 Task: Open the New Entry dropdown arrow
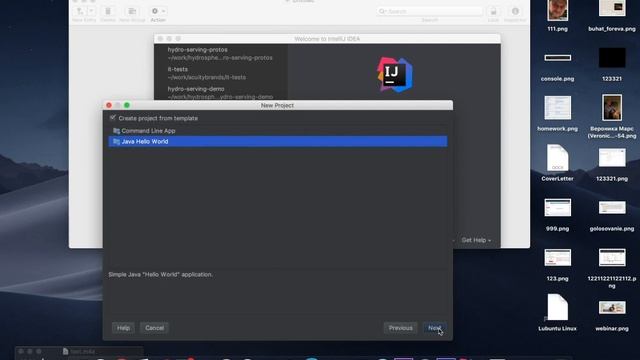coord(91,11)
